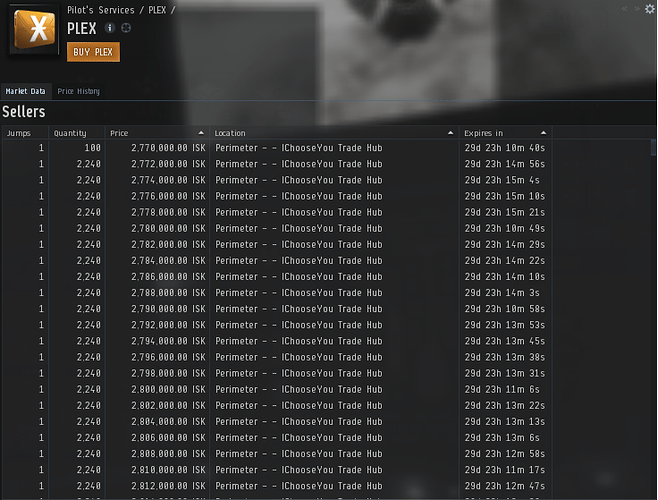Viewport: 658px width, 500px height.
Task: Sort sellers by Quantity column
Action: (x=77, y=133)
